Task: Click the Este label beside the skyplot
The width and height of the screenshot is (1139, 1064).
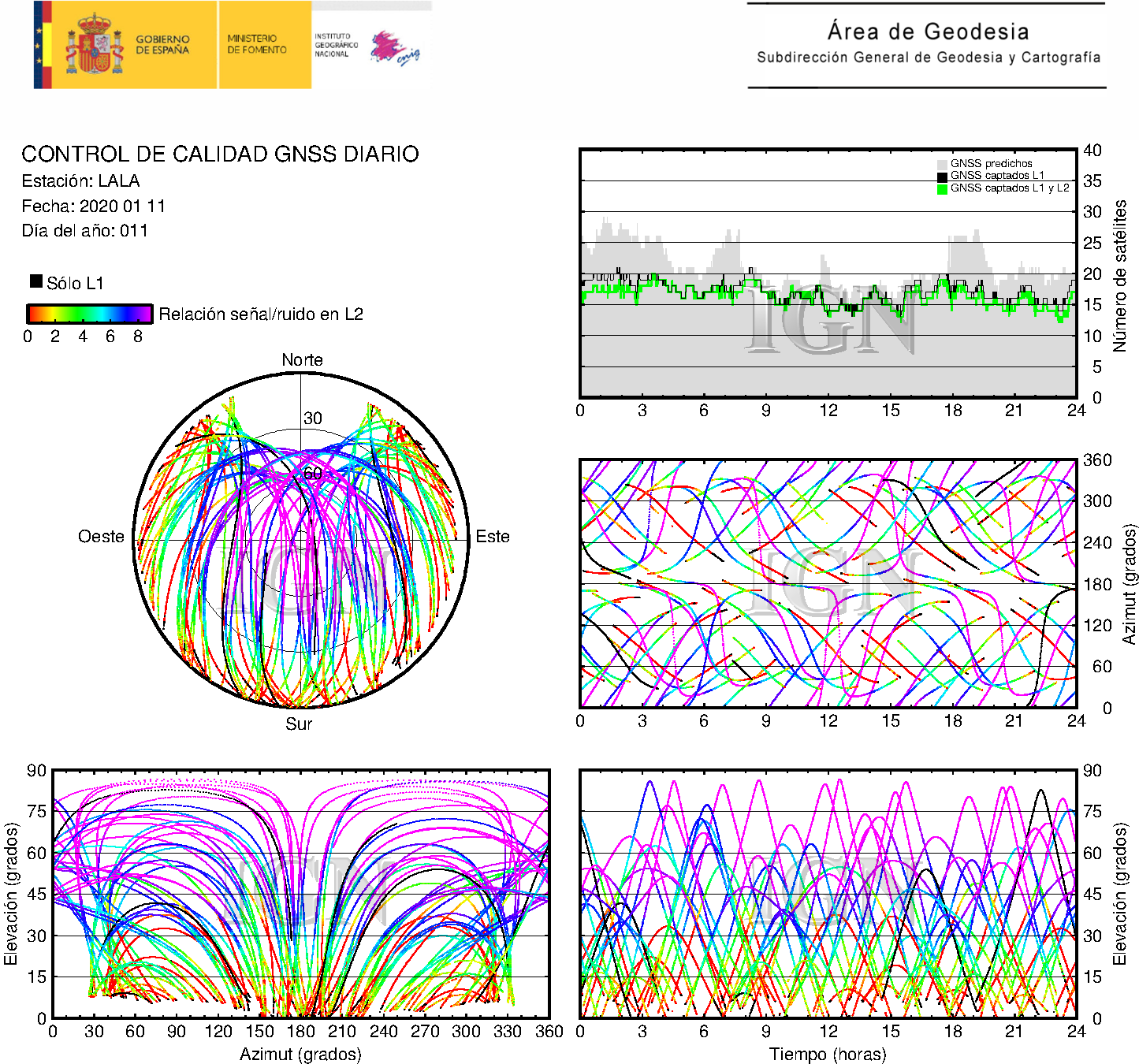Action: click(493, 537)
